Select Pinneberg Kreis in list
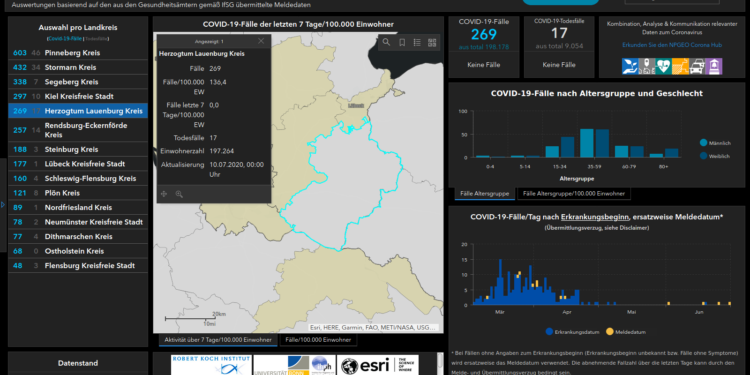Viewport: 750px width, 375px height. click(x=78, y=53)
